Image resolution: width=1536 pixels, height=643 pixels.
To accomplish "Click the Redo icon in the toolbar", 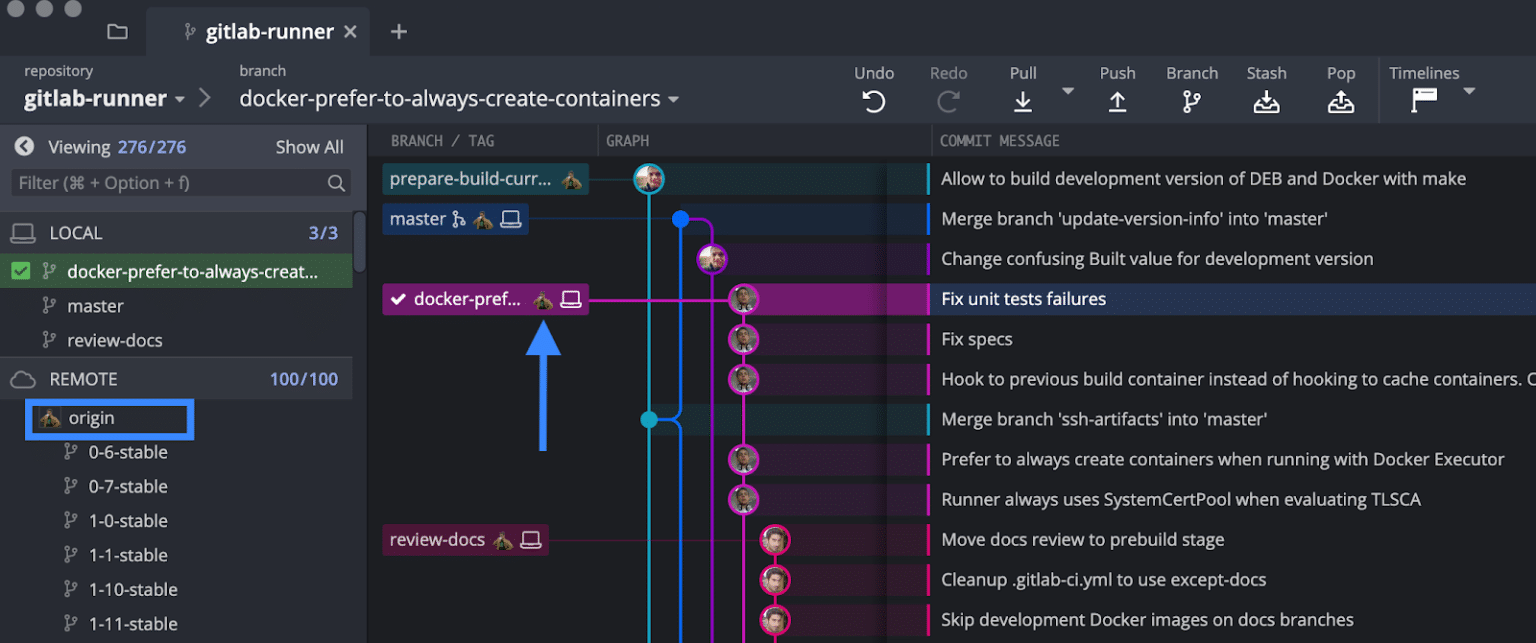I will click(948, 101).
